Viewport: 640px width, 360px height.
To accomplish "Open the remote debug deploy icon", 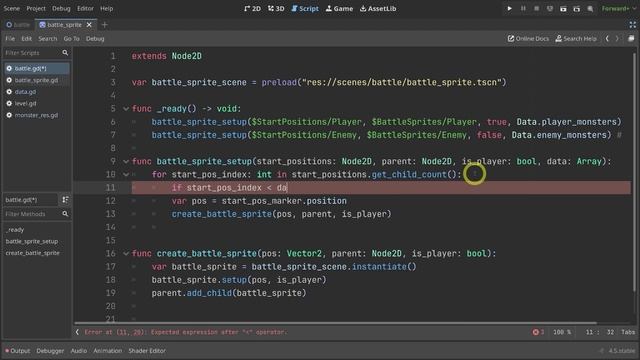I will click(x=550, y=8).
